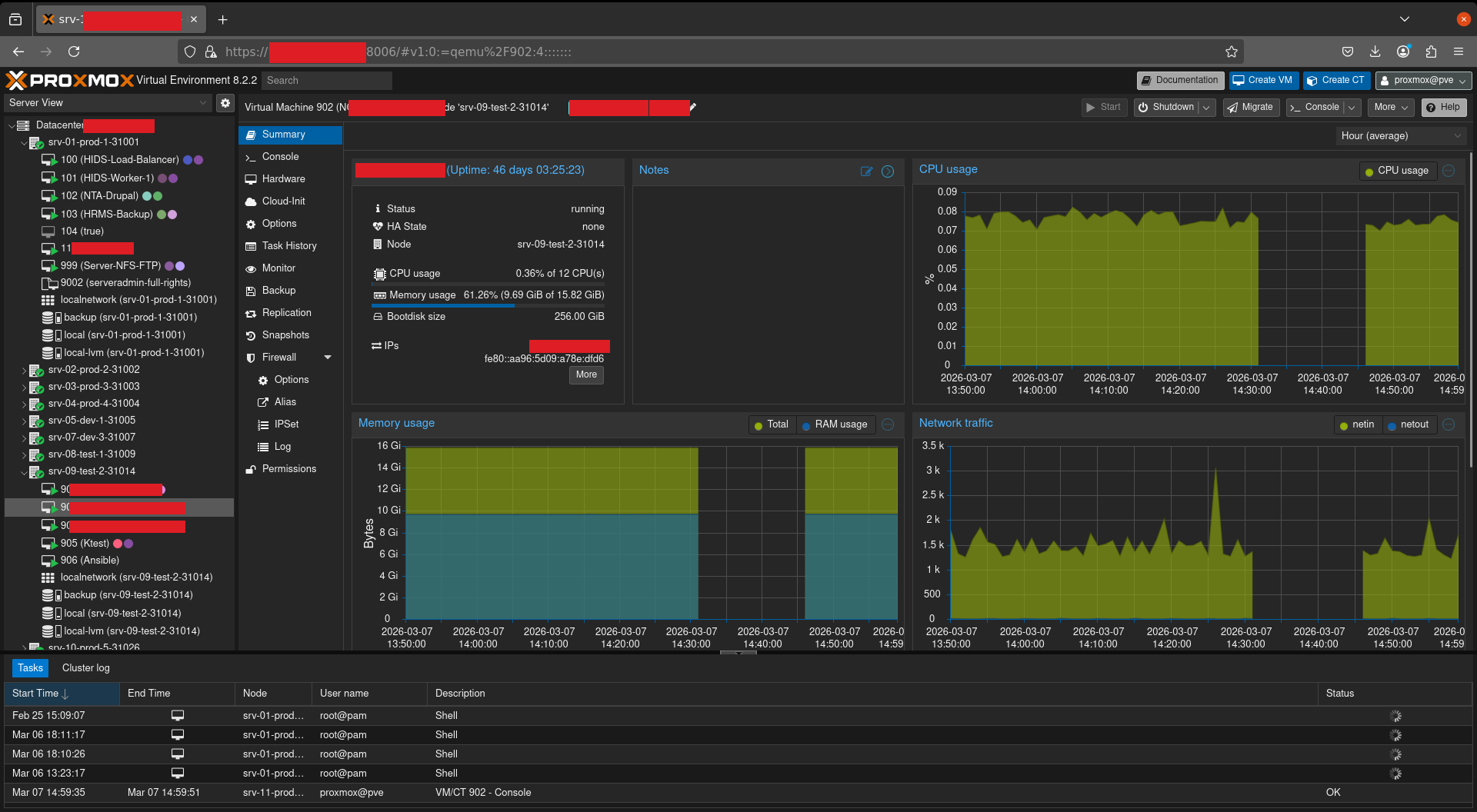Click the Documentation button
Image resolution: width=1477 pixels, height=812 pixels.
tap(1180, 80)
